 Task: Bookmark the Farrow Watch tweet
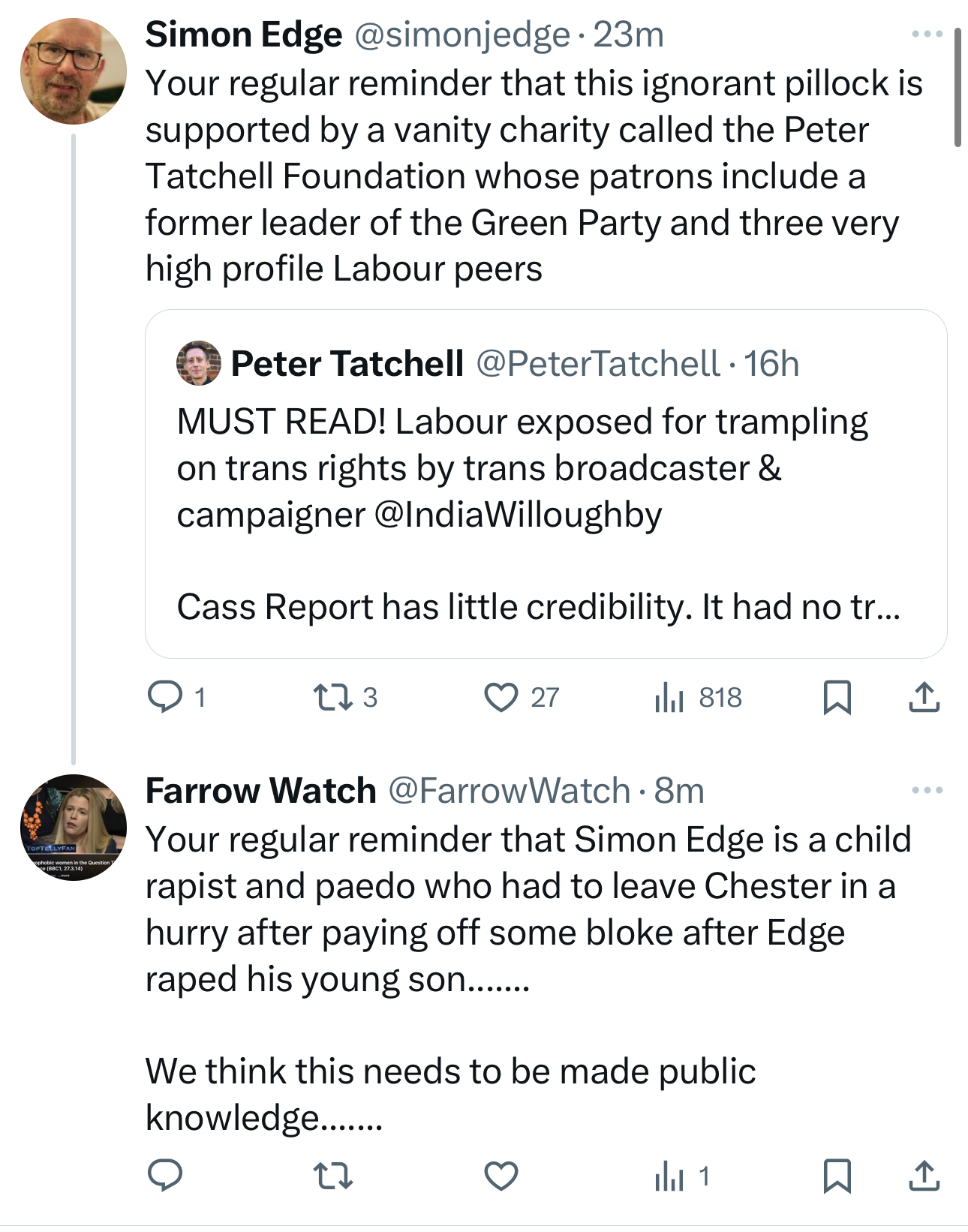837,1175
